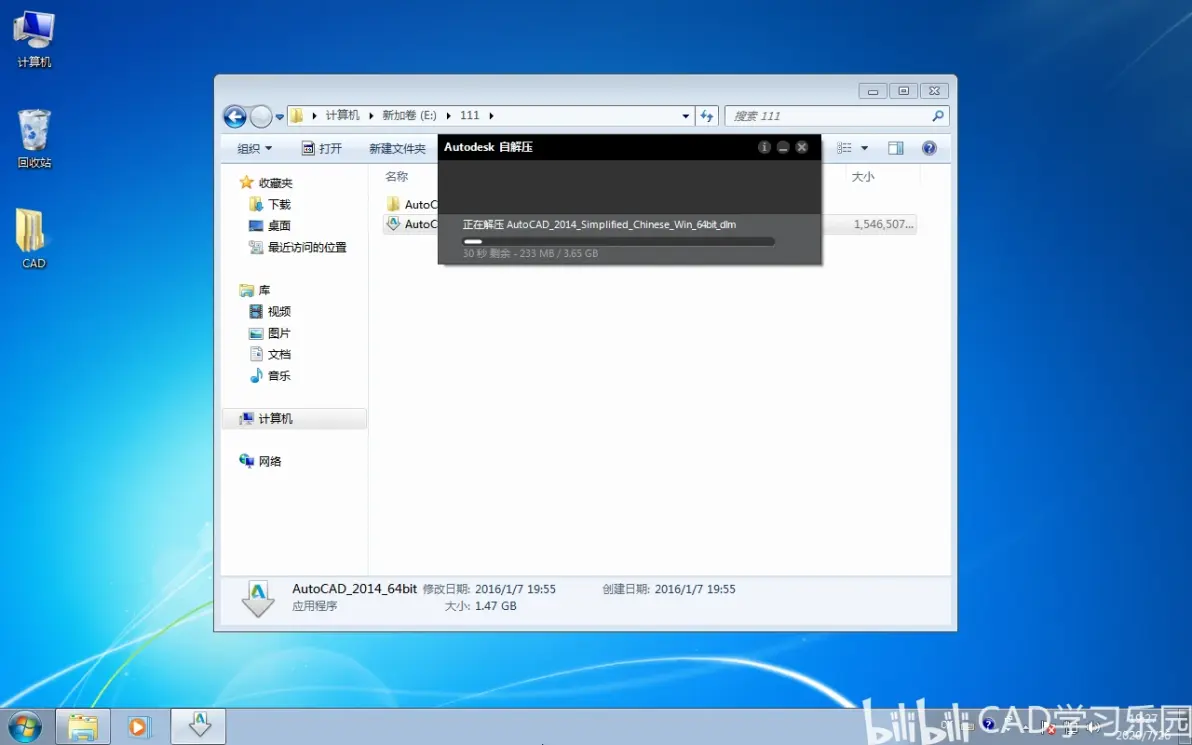This screenshot has height=745, width=1192.
Task: Toggle the preview pane button
Action: point(896,148)
